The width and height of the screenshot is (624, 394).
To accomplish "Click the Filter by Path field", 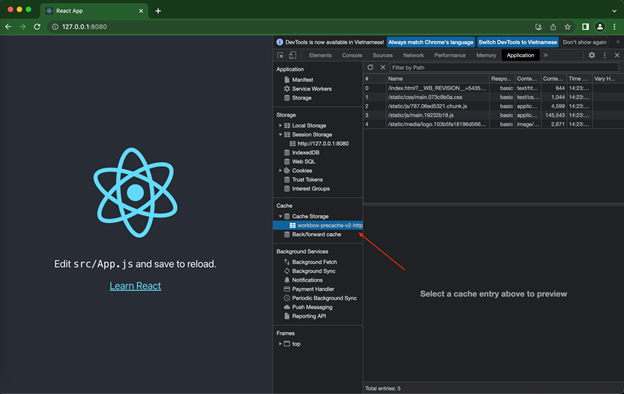I will click(504, 68).
